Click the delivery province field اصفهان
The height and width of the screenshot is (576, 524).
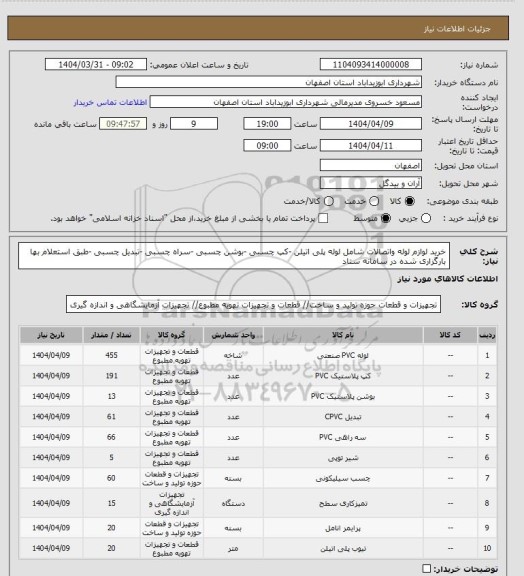click(371, 165)
